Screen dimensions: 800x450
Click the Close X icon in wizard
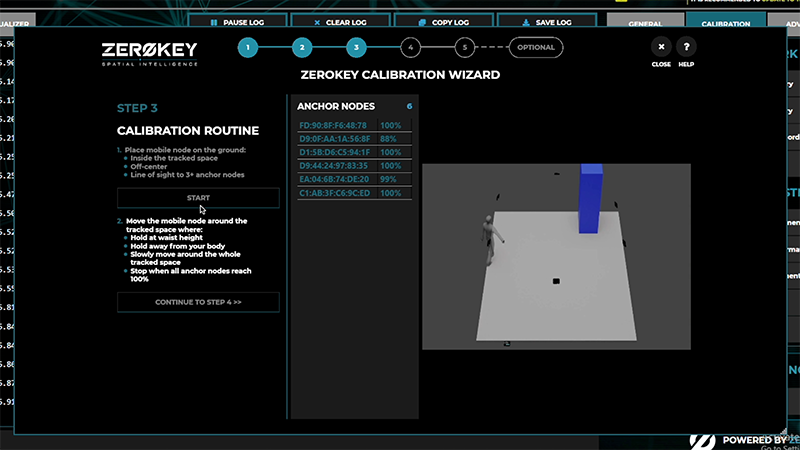[x=661, y=47]
